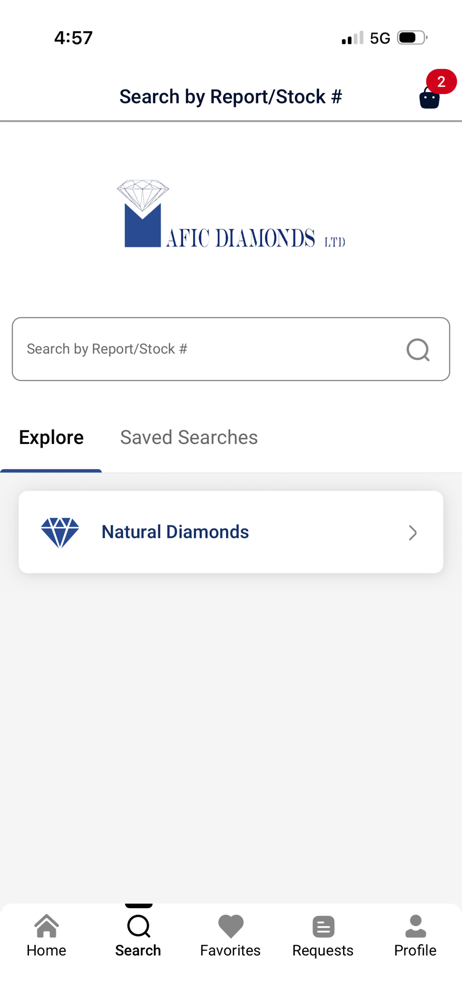Tap the Favorites label in bottom navigation
Screen dimensions: 462x1000
[230, 950]
